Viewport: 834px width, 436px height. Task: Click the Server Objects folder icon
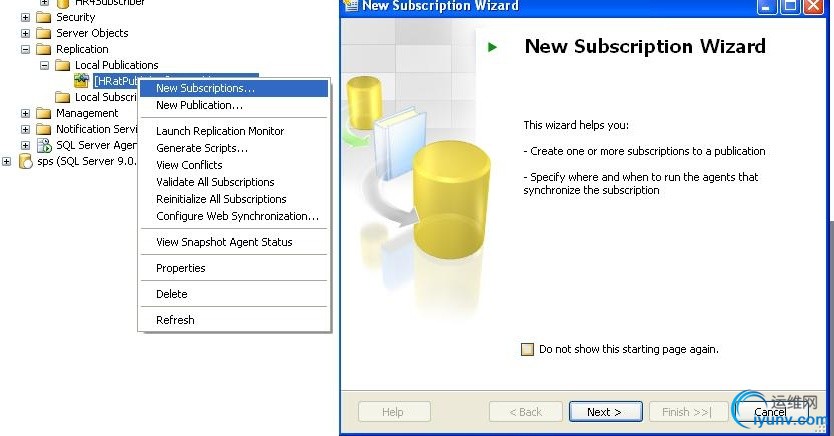pyautogui.click(x=44, y=33)
